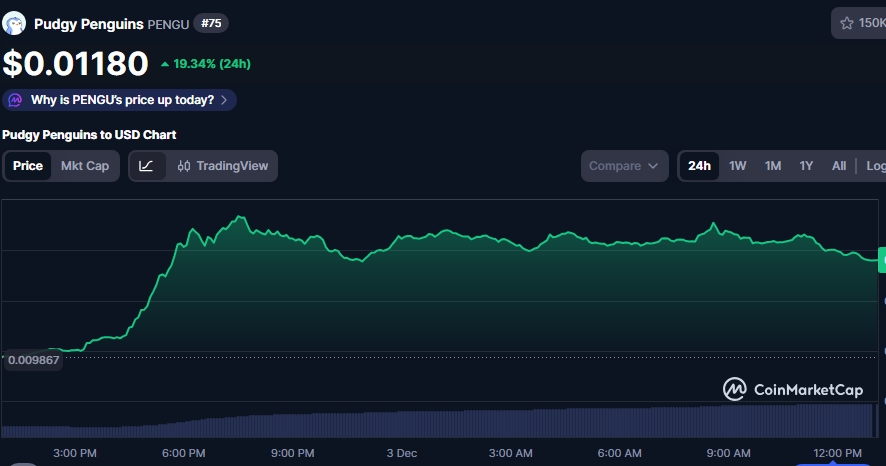Click the 12:00 PM axis label
Screen dimensions: 886x466
(837, 453)
